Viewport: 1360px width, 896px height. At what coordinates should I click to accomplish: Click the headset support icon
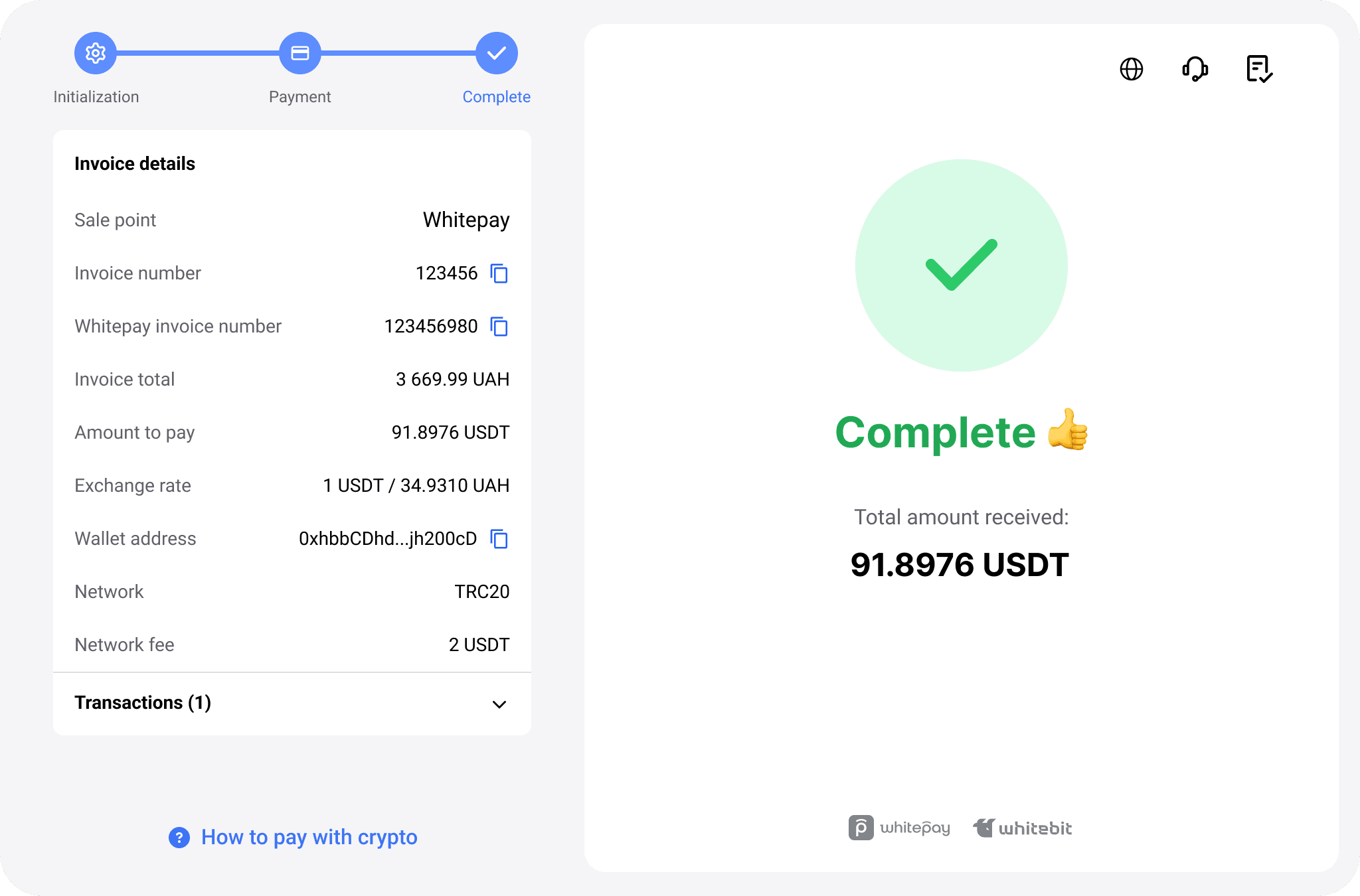pos(1195,68)
